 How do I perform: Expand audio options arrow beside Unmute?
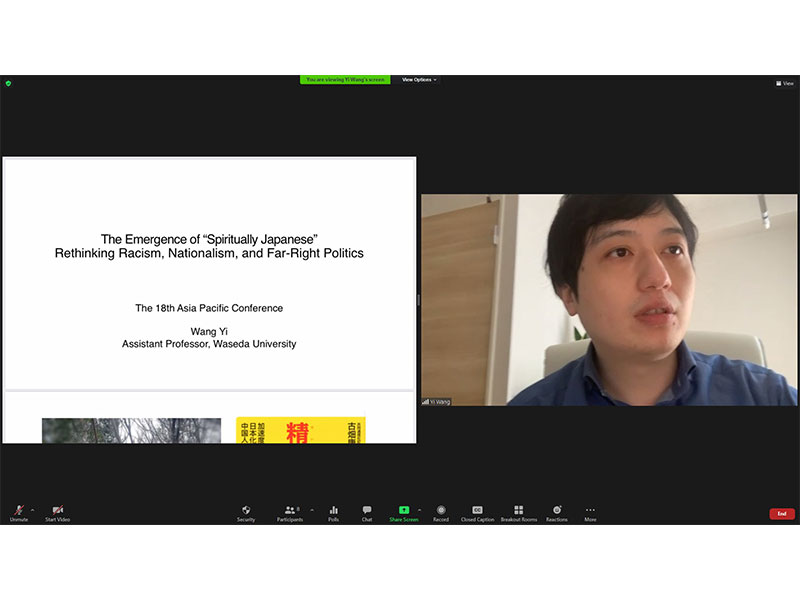33,509
